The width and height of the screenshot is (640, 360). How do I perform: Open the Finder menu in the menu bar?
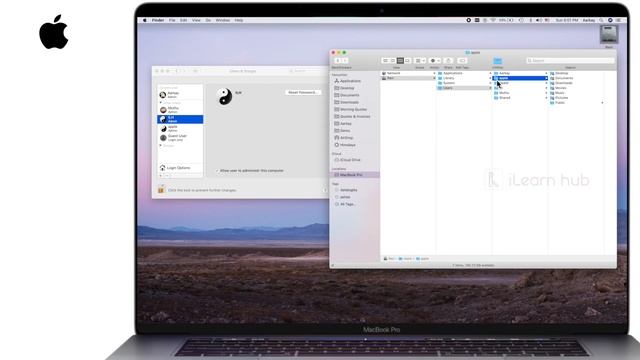click(x=158, y=20)
